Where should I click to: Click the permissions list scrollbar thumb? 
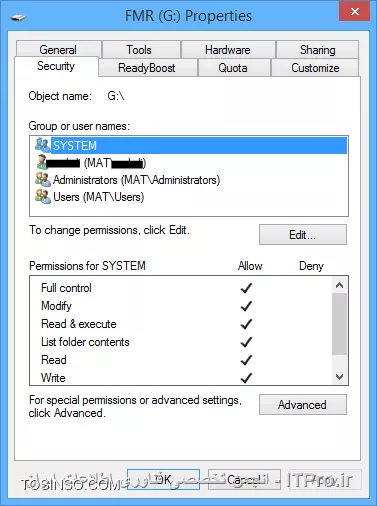click(339, 324)
